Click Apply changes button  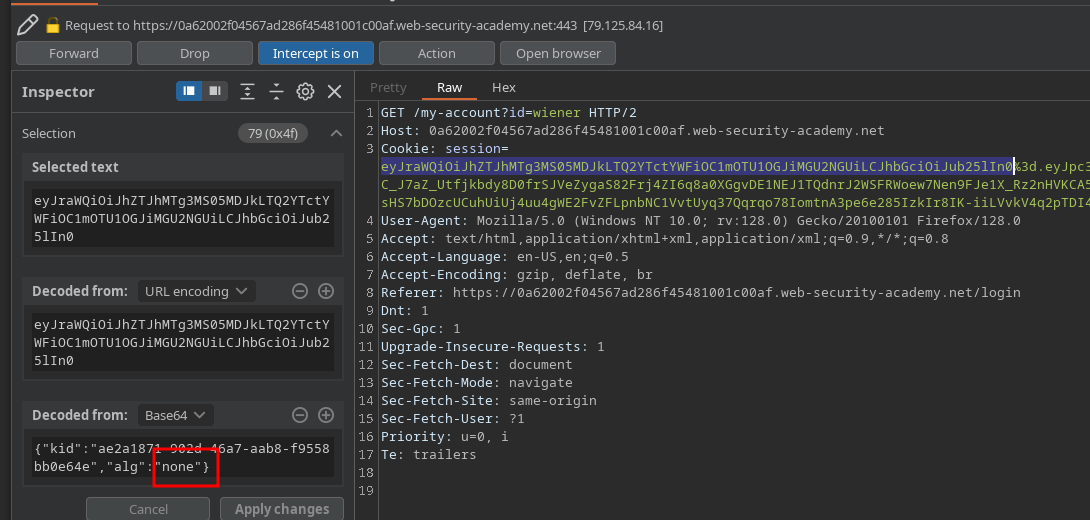(281, 509)
